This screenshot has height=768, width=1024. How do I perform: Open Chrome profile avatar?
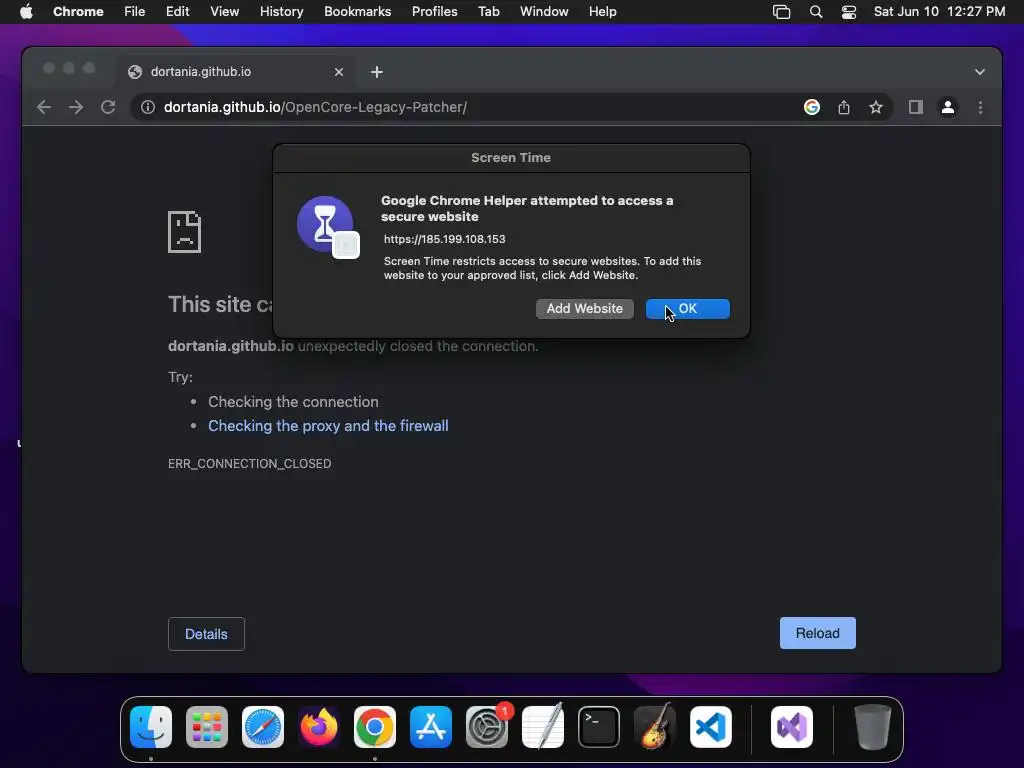948,107
